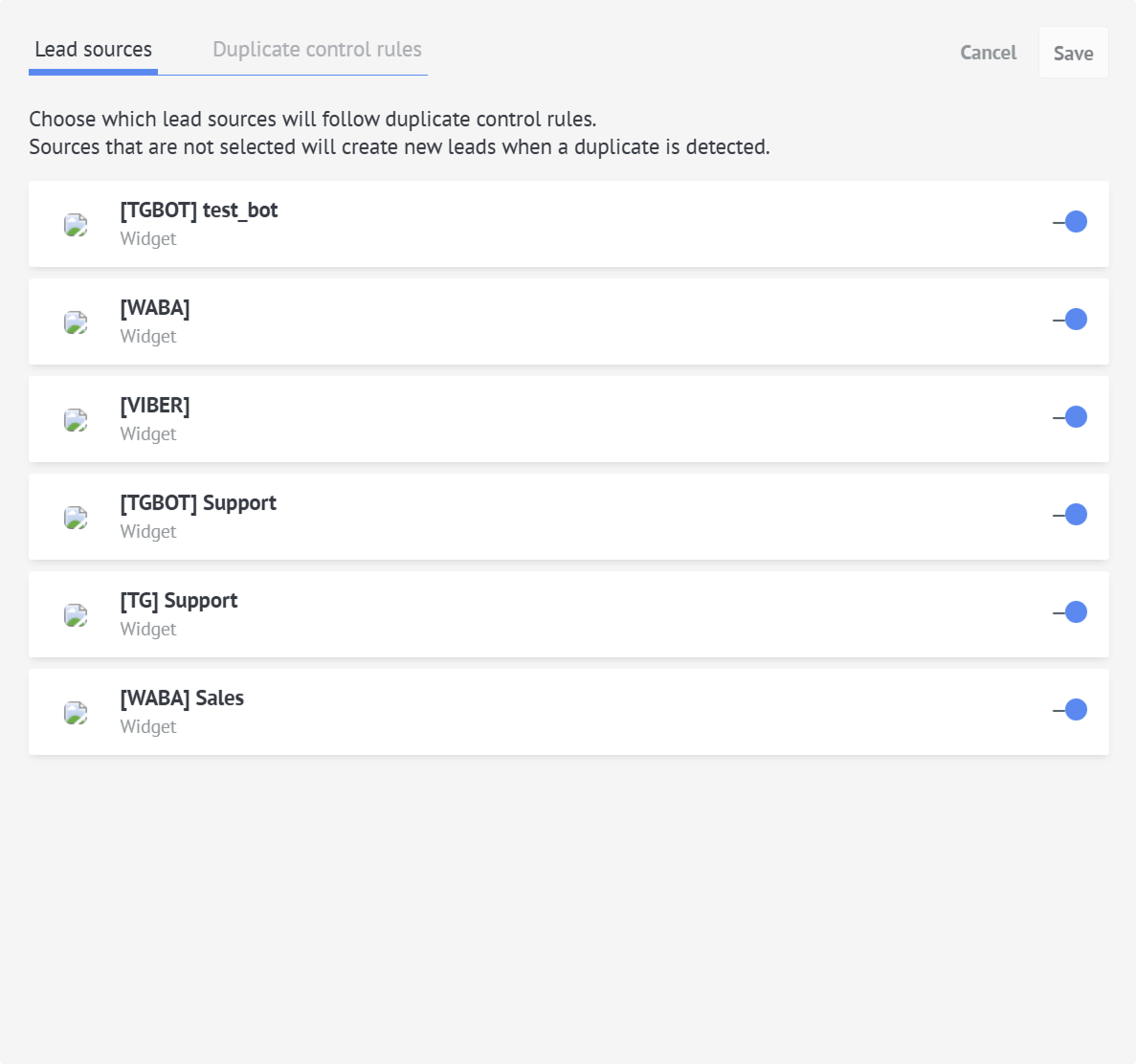
Task: Toggle the [TG] Support source
Action: click(1070, 612)
